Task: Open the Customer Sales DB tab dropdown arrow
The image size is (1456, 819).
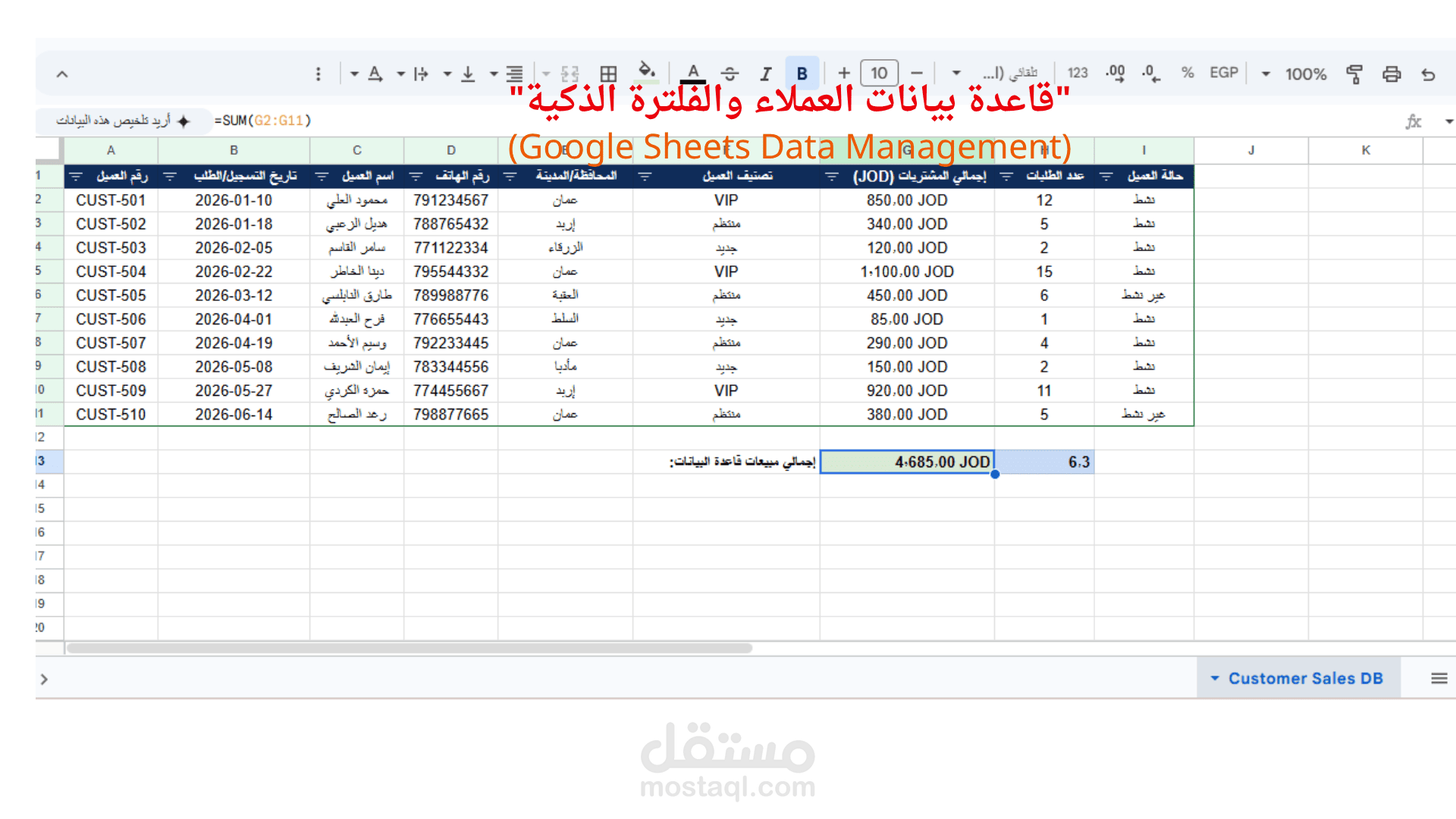Action: (1215, 678)
